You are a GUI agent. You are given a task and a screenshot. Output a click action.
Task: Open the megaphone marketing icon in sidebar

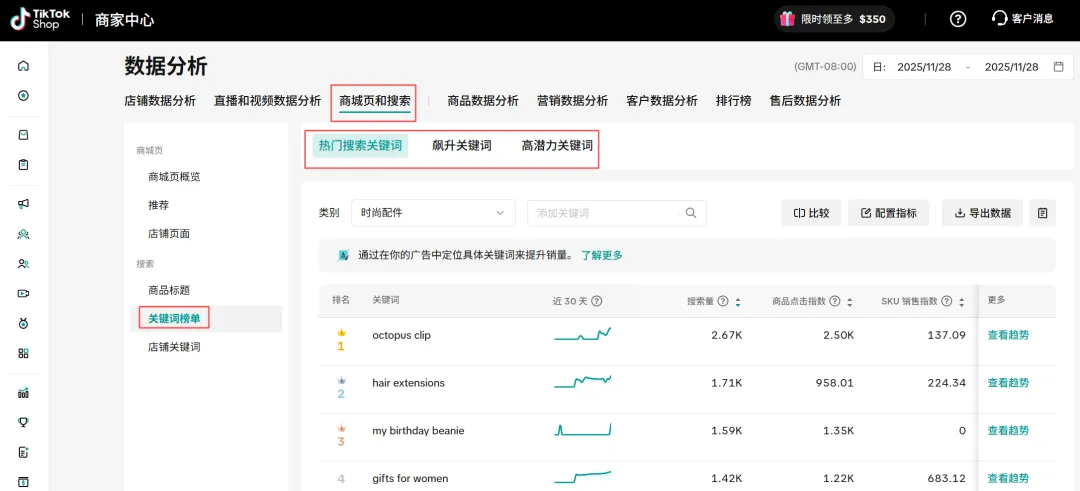click(x=23, y=204)
